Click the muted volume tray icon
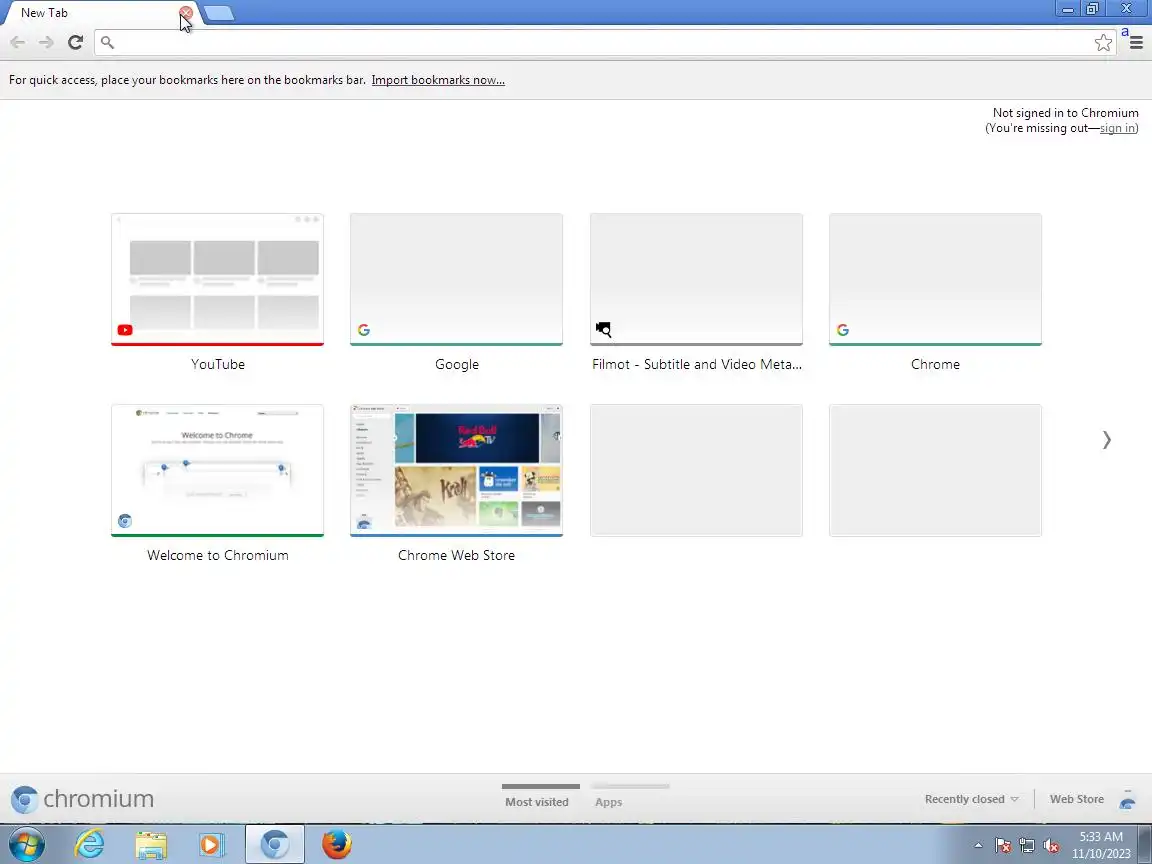1152x864 pixels. [1051, 846]
